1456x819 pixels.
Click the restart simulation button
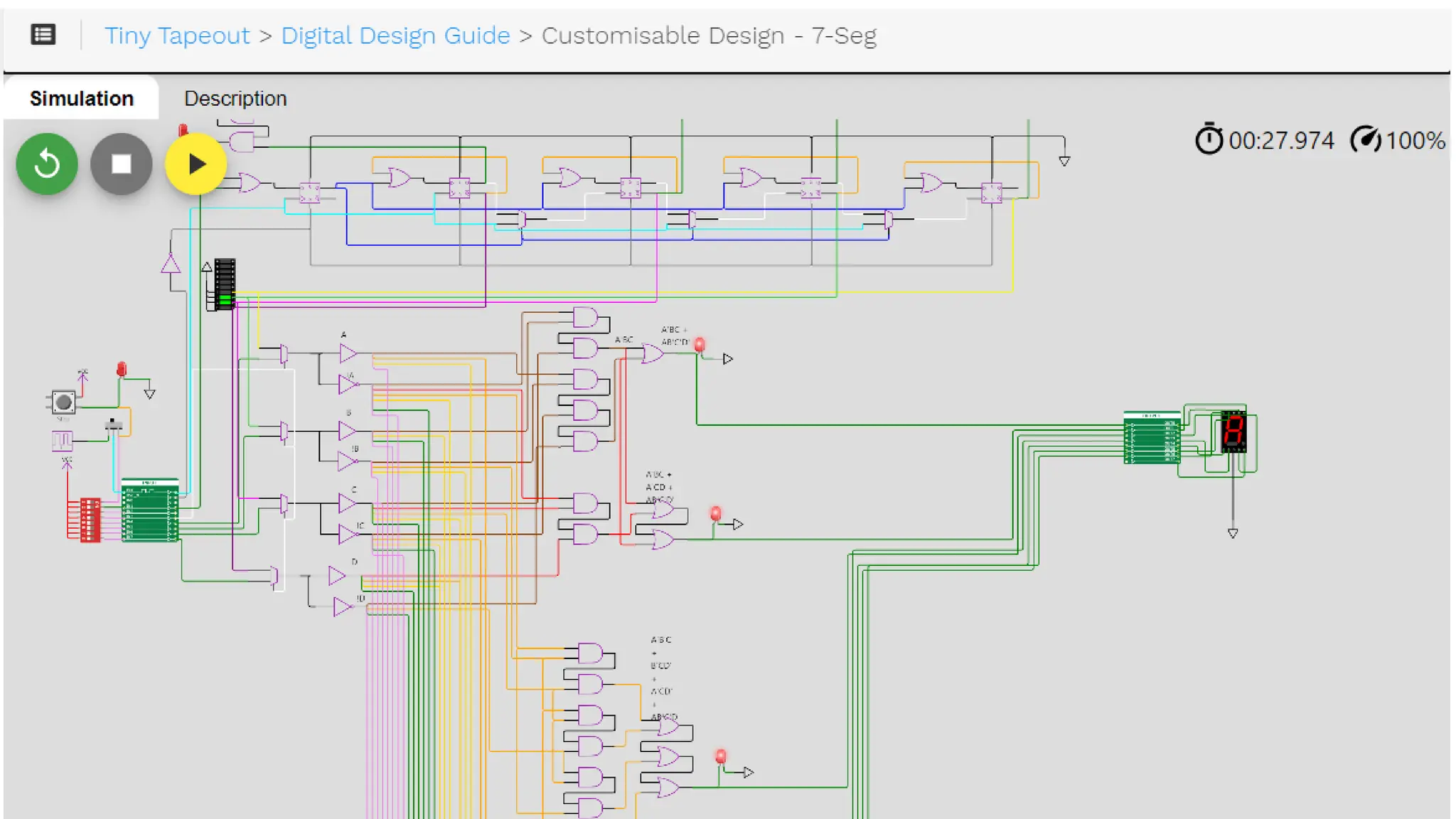coord(47,164)
